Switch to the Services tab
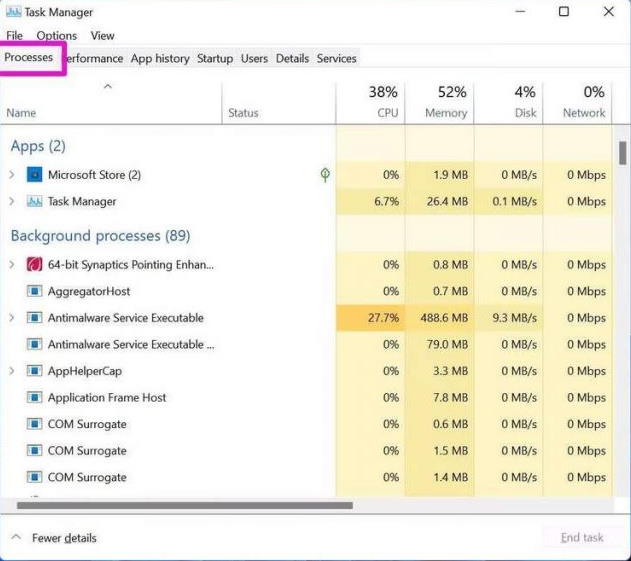Screen dimensions: 631x561 (336, 59)
